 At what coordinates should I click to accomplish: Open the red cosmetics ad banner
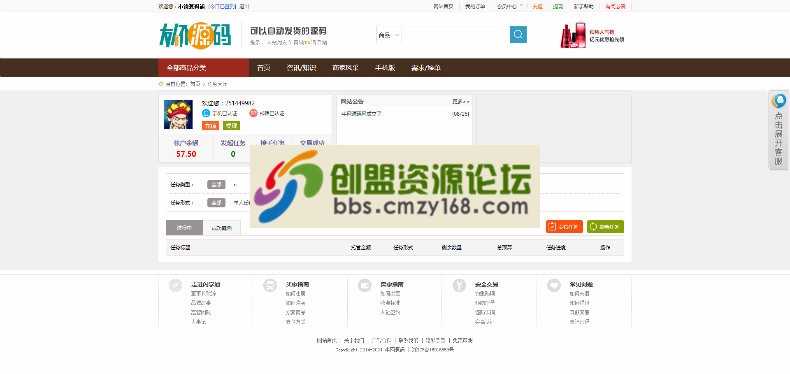pyautogui.click(x=592, y=35)
